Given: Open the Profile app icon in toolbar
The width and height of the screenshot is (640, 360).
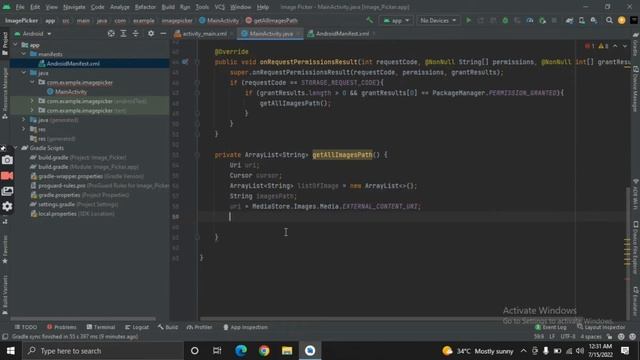Looking at the screenshot, I should [x=530, y=20].
